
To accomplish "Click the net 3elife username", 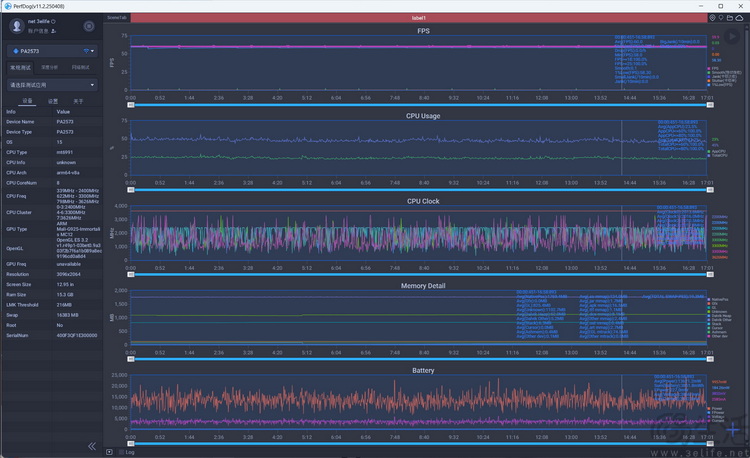I will click(39, 22).
